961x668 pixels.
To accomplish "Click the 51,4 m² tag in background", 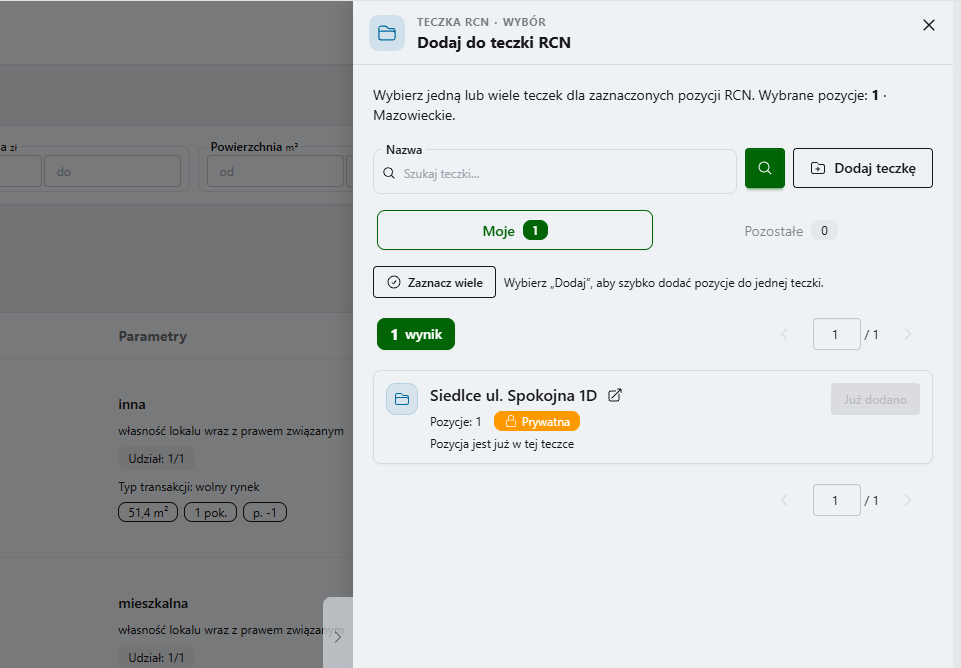I will point(148,512).
